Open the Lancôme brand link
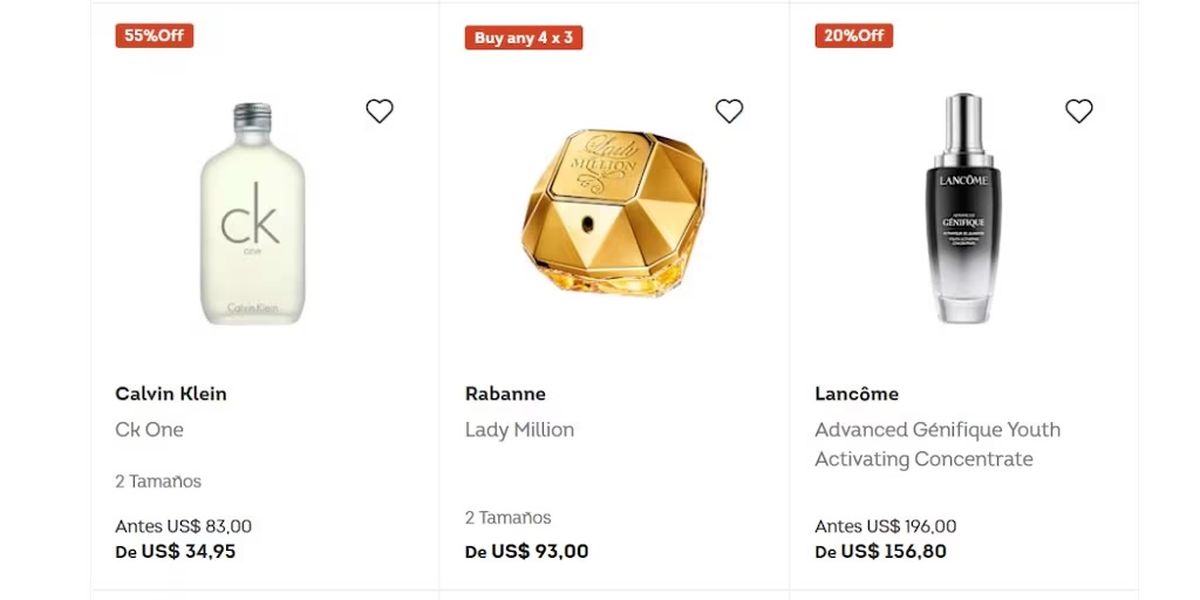This screenshot has height=600, width=1200. [856, 394]
